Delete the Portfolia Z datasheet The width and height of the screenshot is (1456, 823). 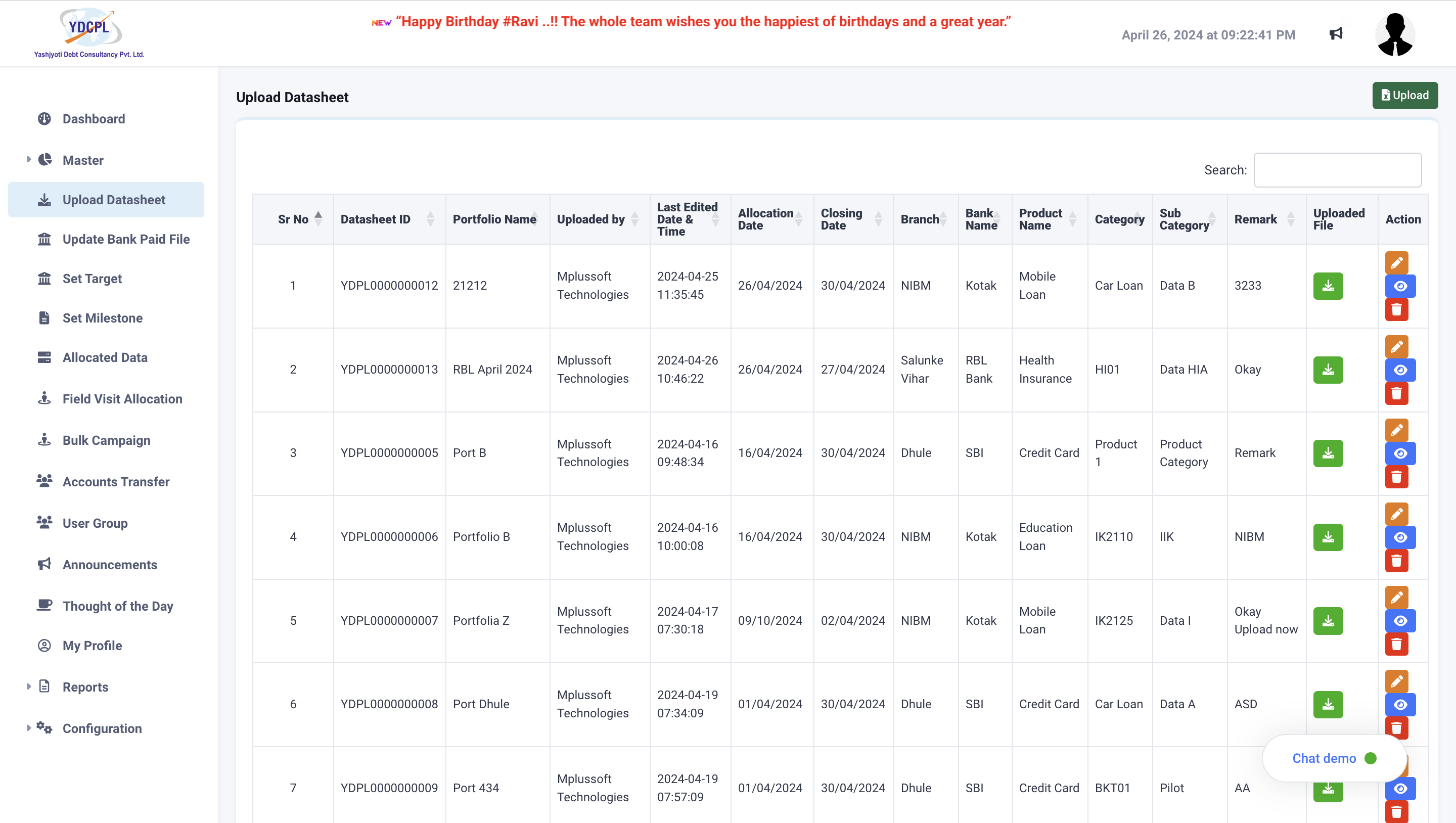[1396, 644]
